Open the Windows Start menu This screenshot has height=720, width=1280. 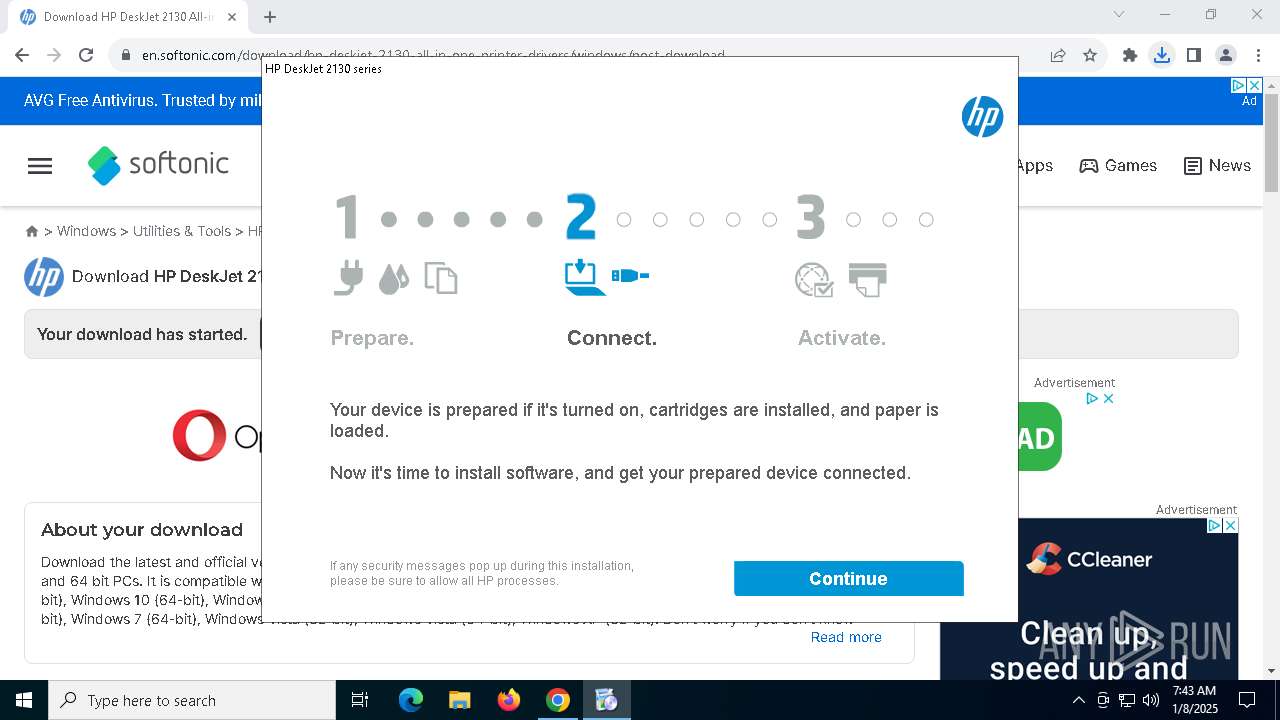click(x=24, y=700)
